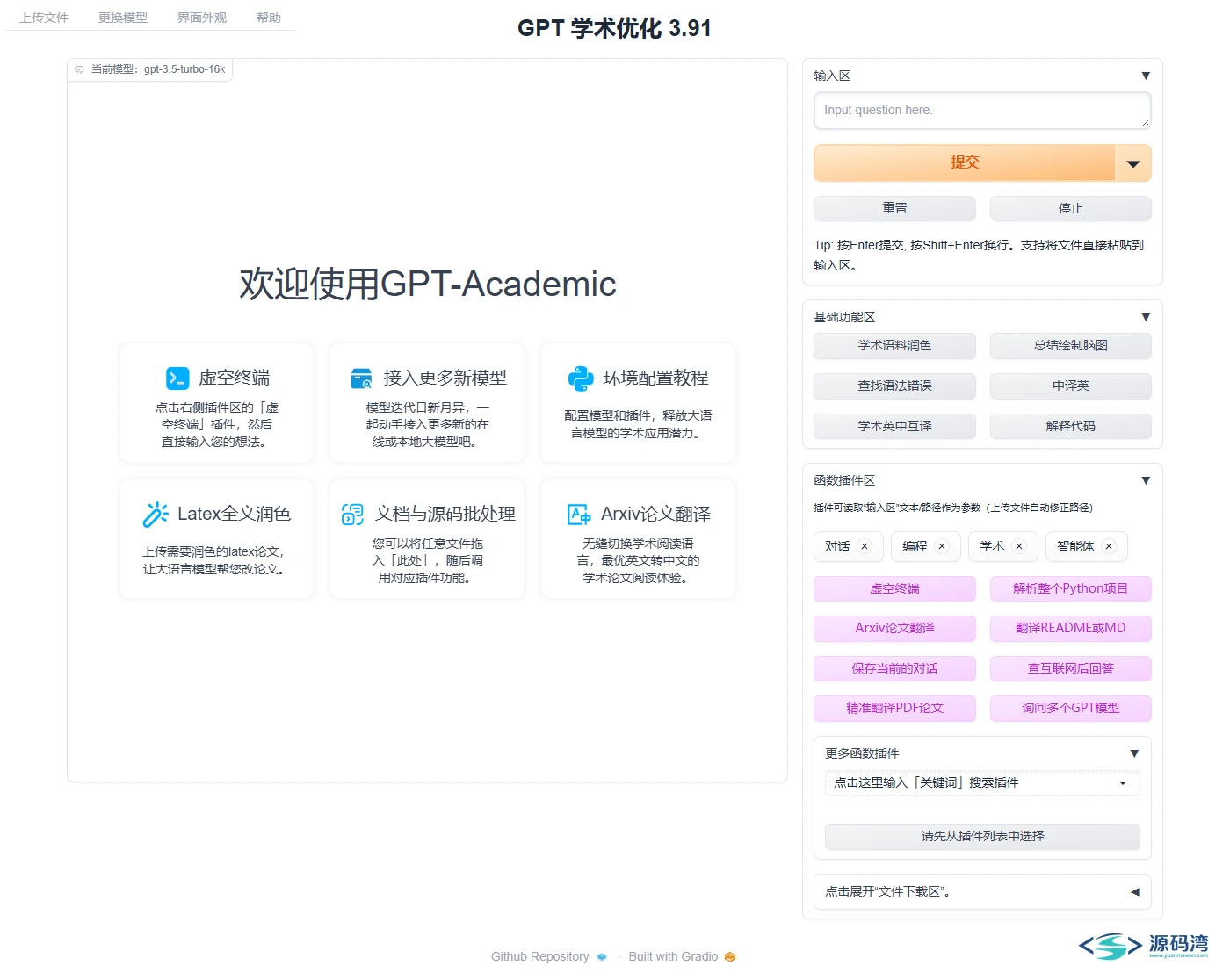Collapse the 更多函数插件 section arrow
Image resolution: width=1230 pixels, height=980 pixels.
click(x=1134, y=753)
